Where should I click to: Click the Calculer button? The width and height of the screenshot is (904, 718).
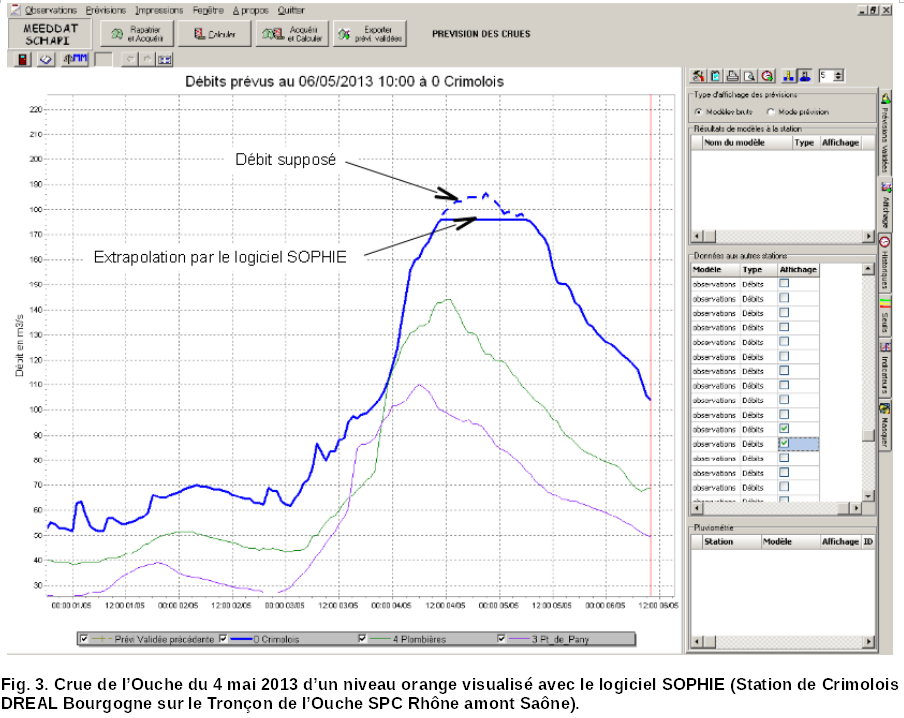pos(214,34)
